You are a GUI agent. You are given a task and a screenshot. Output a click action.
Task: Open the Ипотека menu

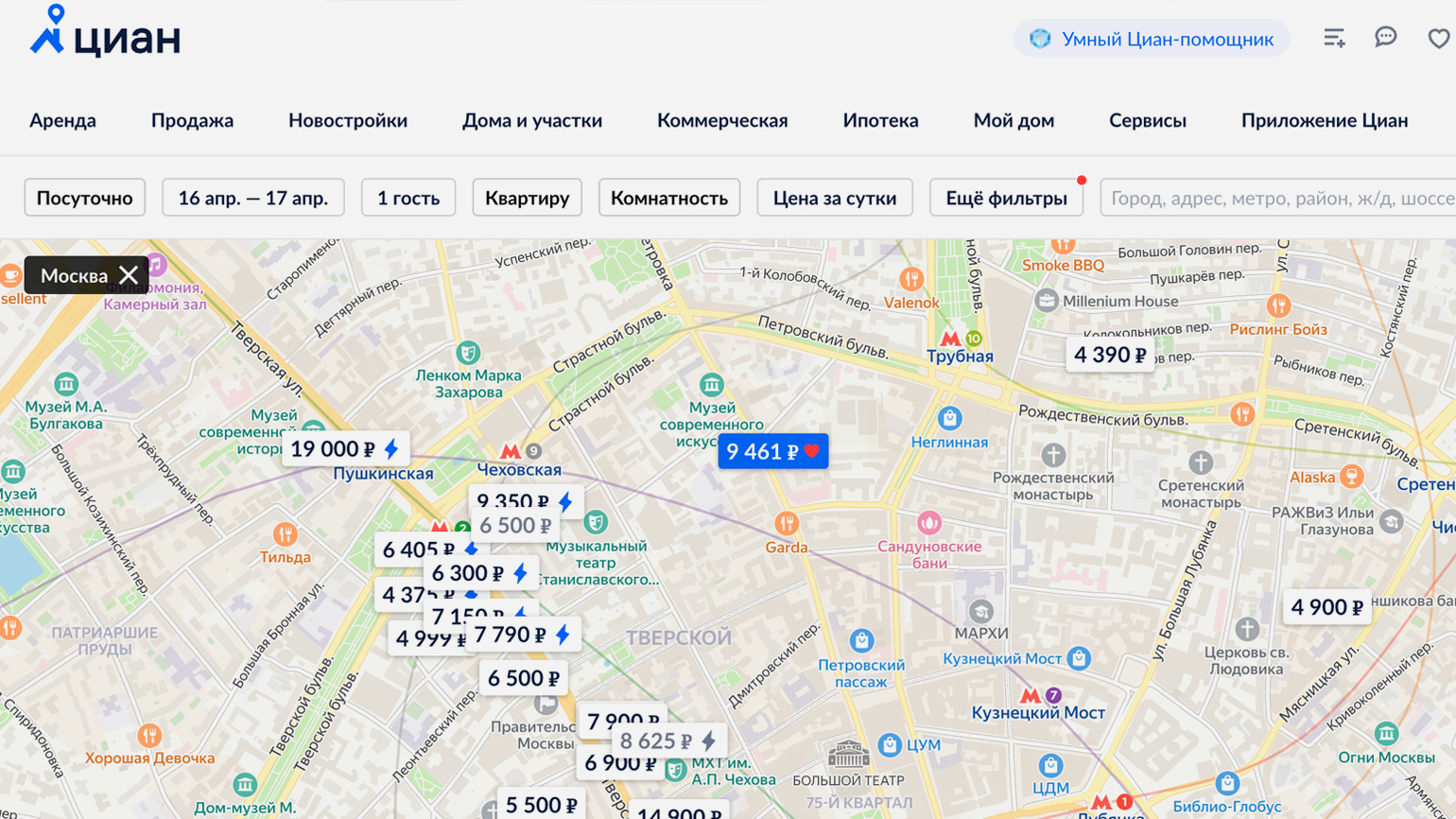[x=880, y=120]
